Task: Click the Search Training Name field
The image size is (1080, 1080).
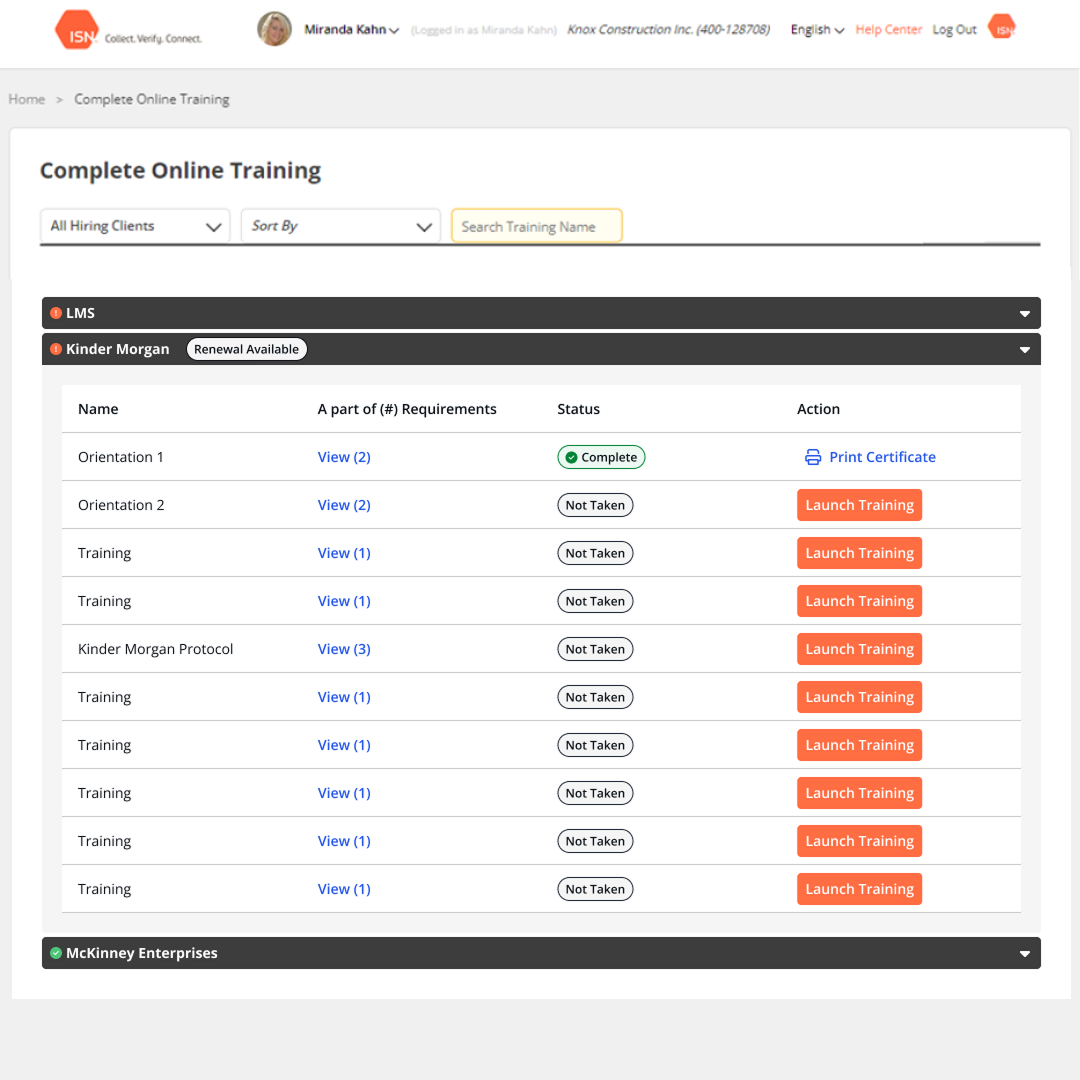Action: coord(537,226)
